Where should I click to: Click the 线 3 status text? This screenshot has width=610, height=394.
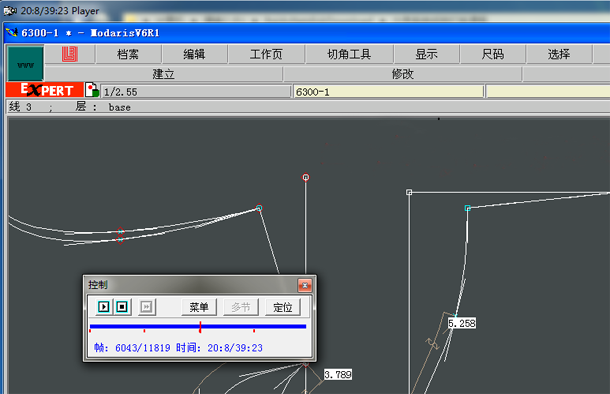click(x=20, y=107)
